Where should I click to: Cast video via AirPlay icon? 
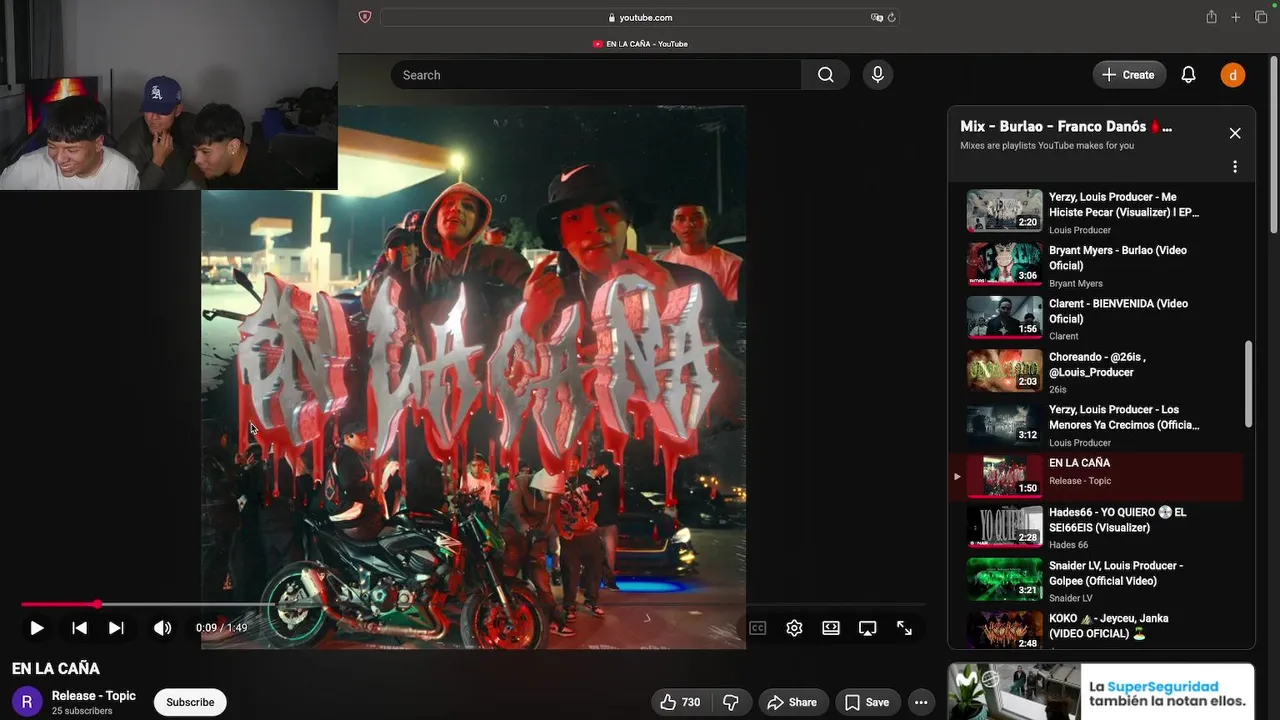click(867, 628)
